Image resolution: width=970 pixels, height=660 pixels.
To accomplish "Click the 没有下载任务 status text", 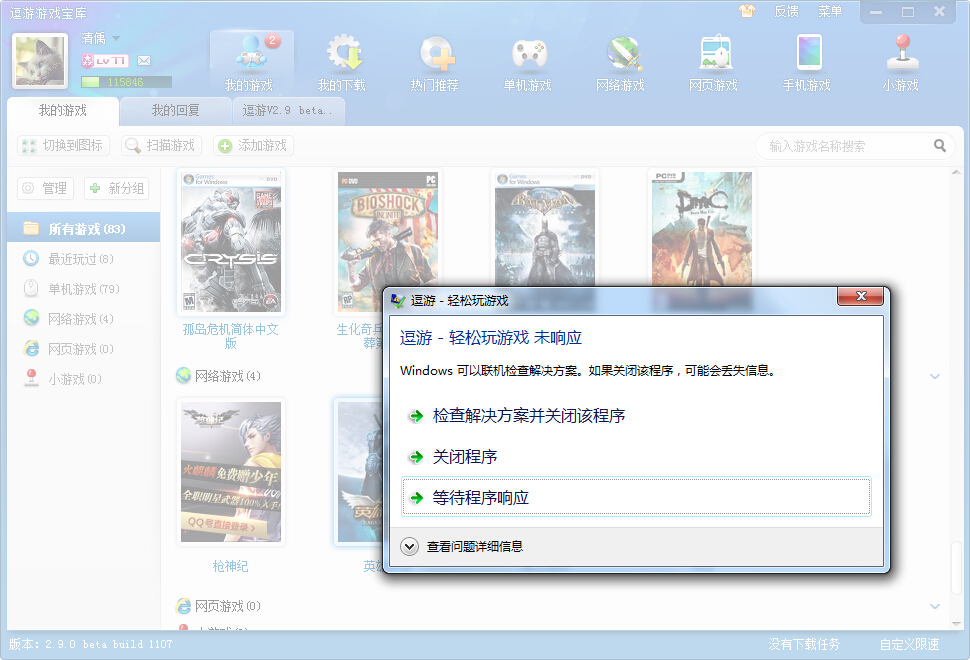I will pyautogui.click(x=804, y=645).
